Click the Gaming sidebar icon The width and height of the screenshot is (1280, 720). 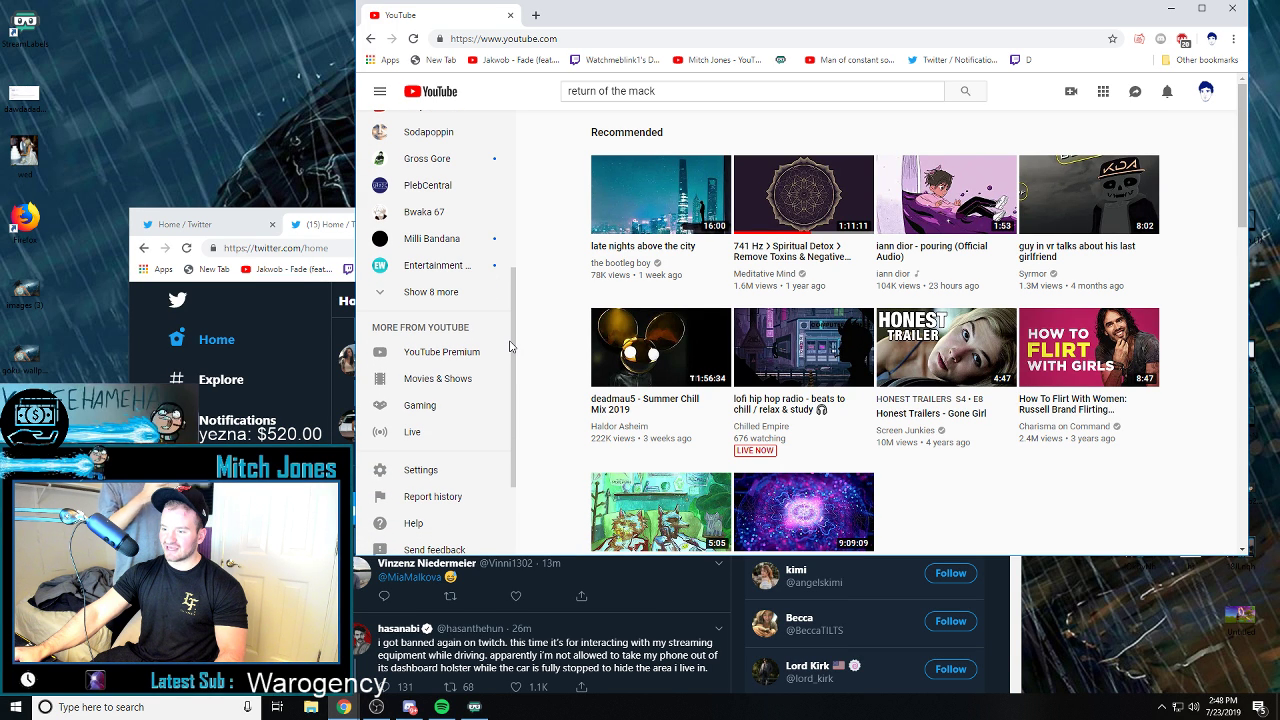[380, 405]
